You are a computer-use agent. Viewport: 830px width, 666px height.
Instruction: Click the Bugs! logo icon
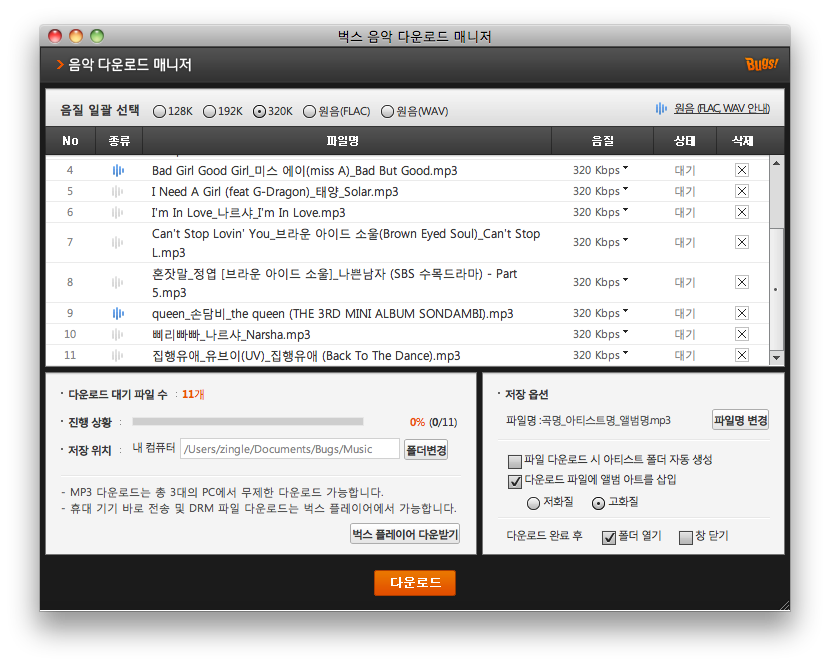[761, 64]
